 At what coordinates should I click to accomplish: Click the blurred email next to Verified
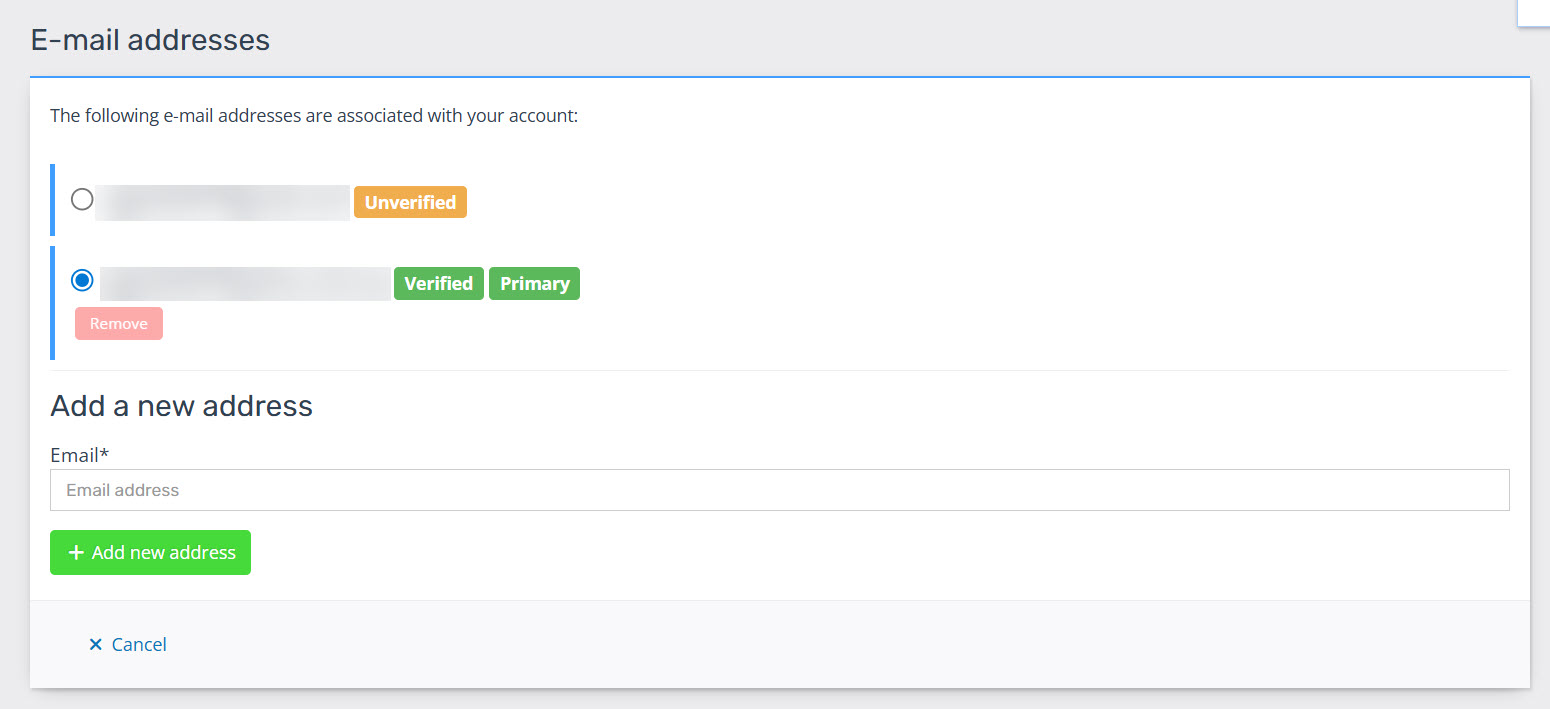coord(245,284)
